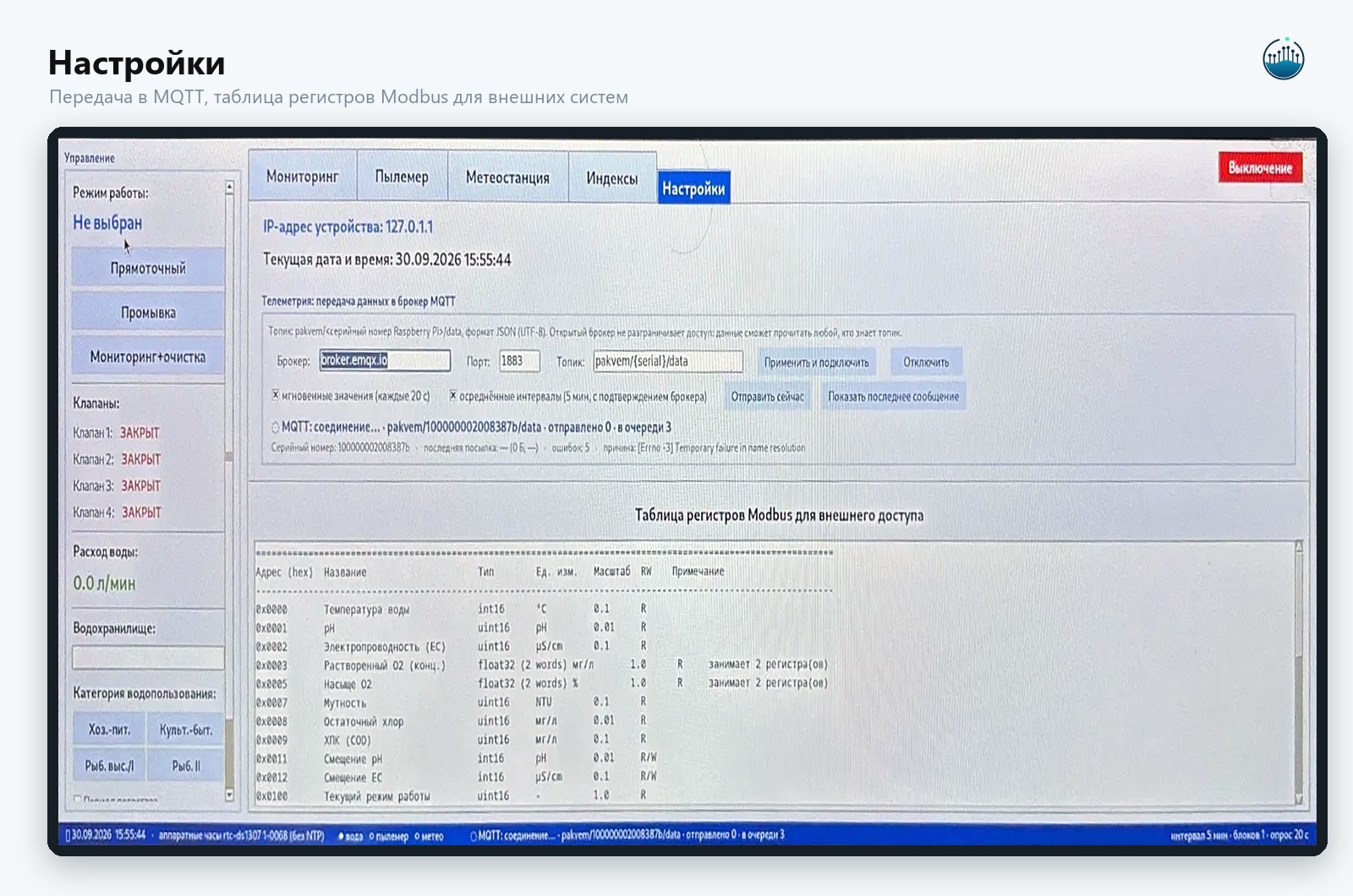Click the Водохранилище input field
The image size is (1353, 896).
point(148,658)
